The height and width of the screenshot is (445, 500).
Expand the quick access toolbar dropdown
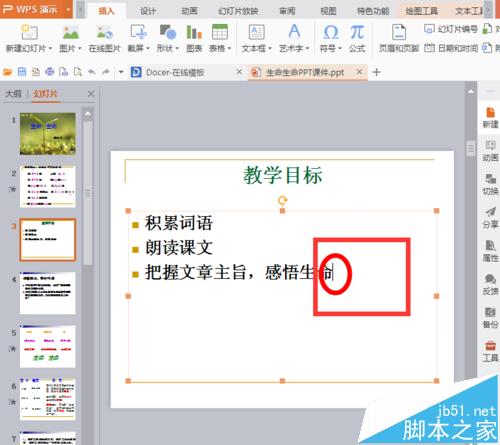pyautogui.click(x=121, y=72)
